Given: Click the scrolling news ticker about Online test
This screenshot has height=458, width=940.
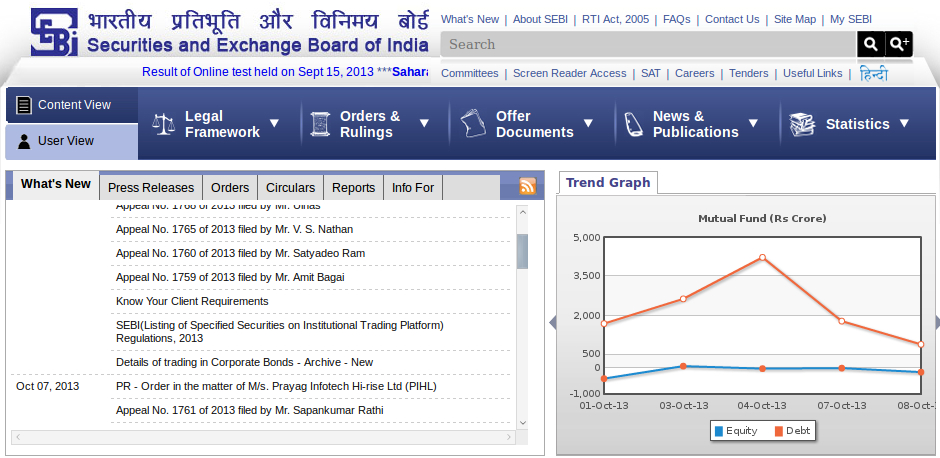Looking at the screenshot, I should click(285, 72).
